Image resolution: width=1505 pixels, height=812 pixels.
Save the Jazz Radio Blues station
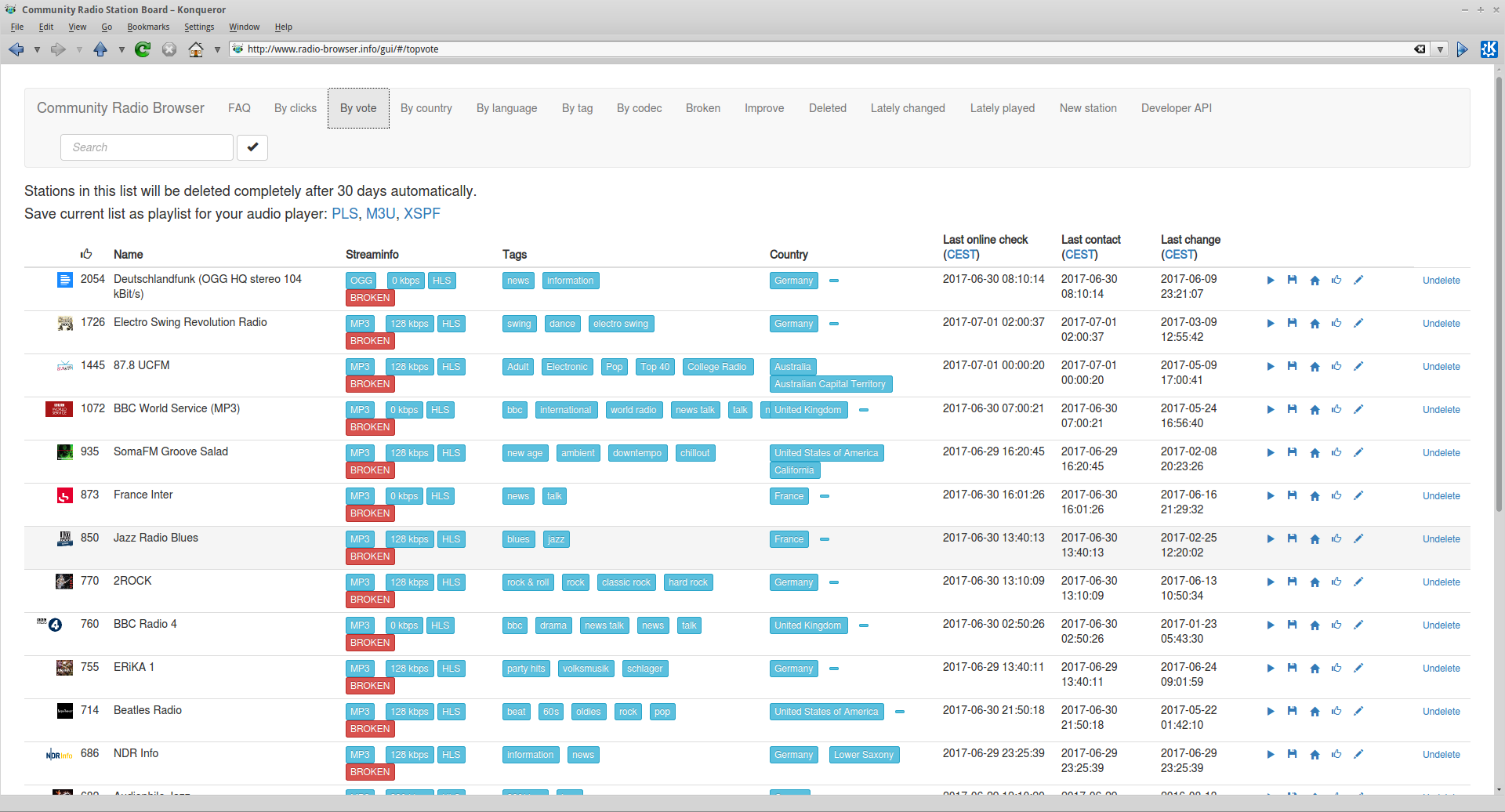[1292, 538]
